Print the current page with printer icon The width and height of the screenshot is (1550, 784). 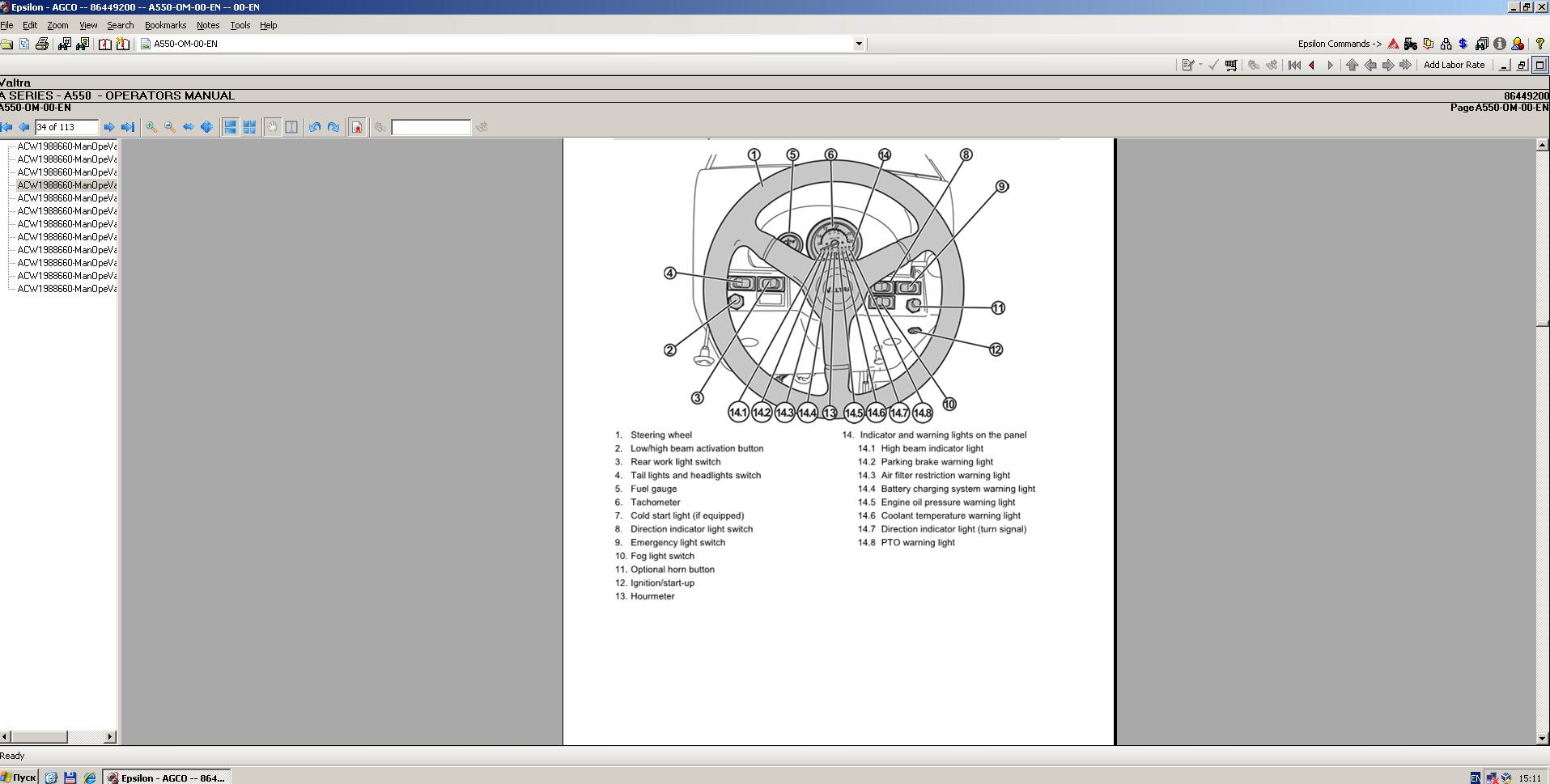pos(42,44)
